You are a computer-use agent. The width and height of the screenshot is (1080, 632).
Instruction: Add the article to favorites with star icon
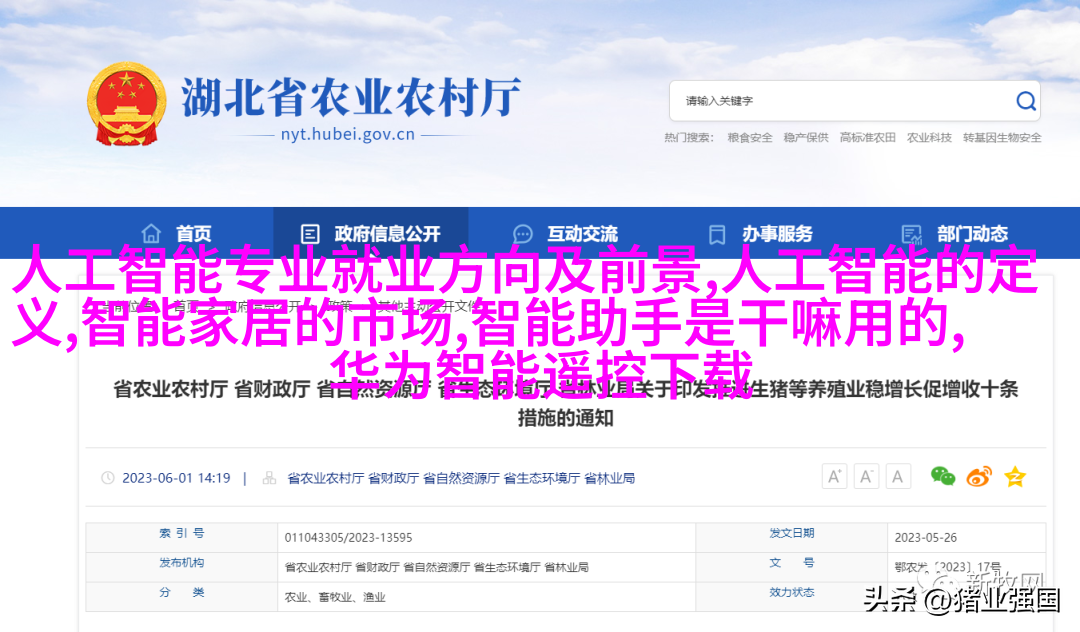click(1015, 476)
